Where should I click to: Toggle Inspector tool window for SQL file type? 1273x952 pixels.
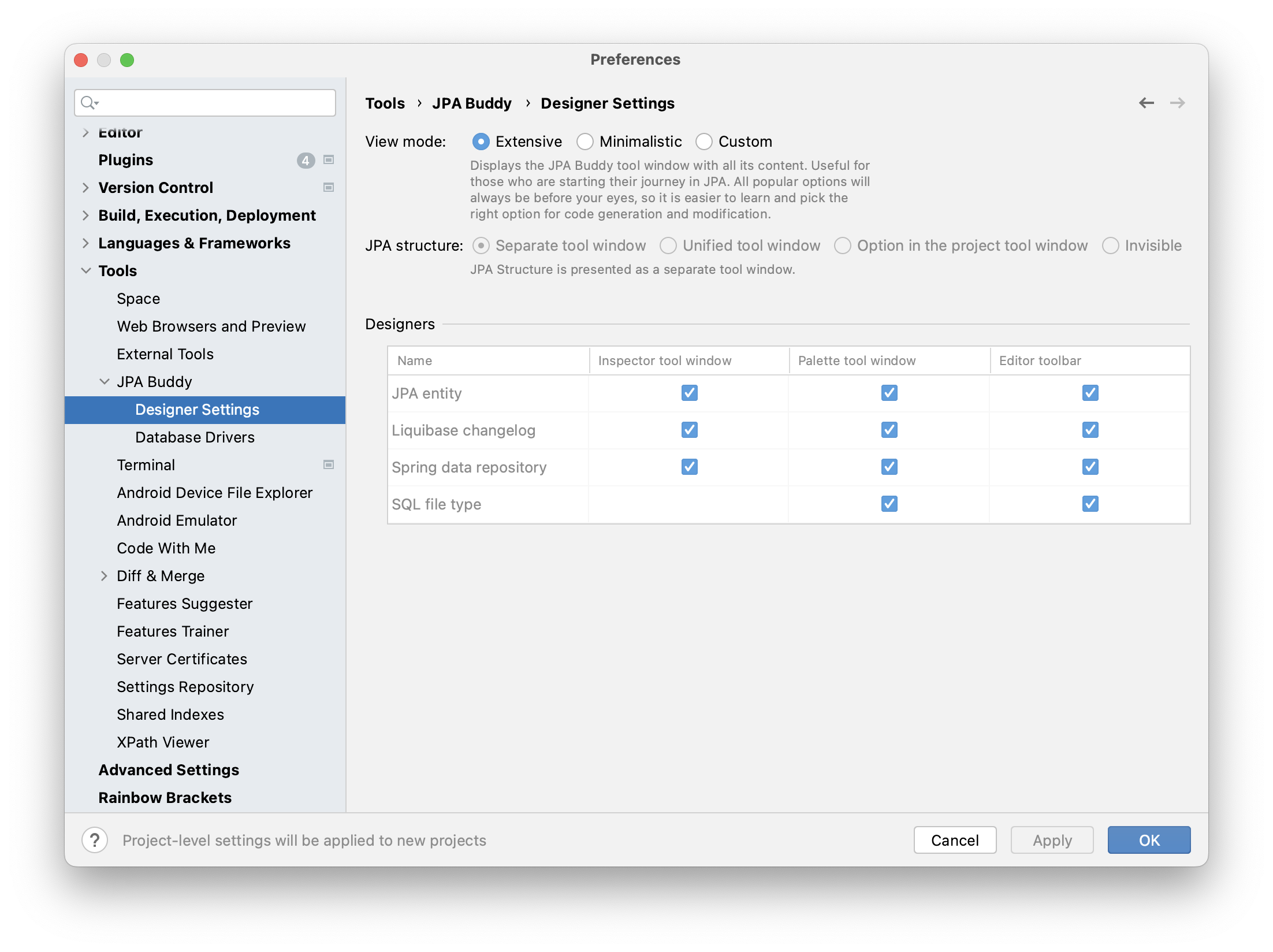pyautogui.click(x=688, y=504)
